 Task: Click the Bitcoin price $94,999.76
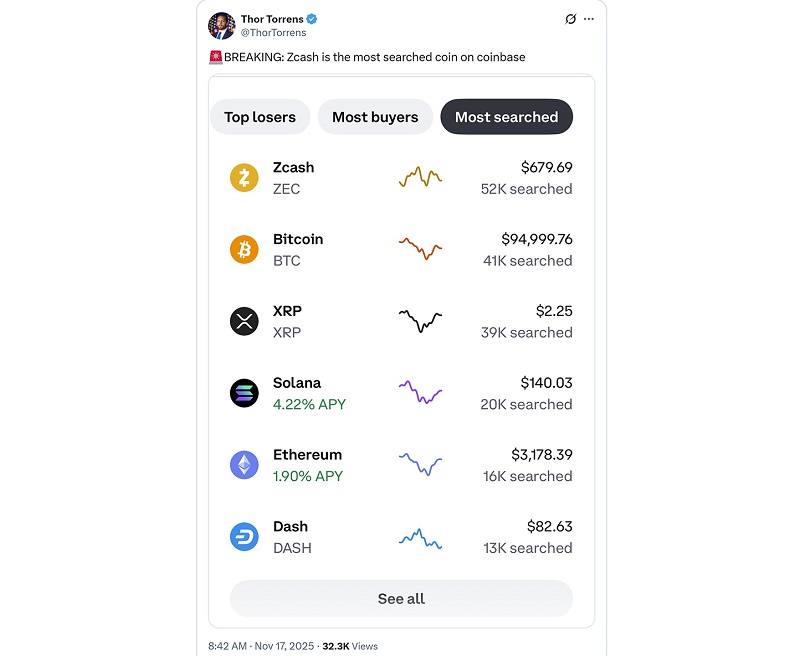coord(536,239)
